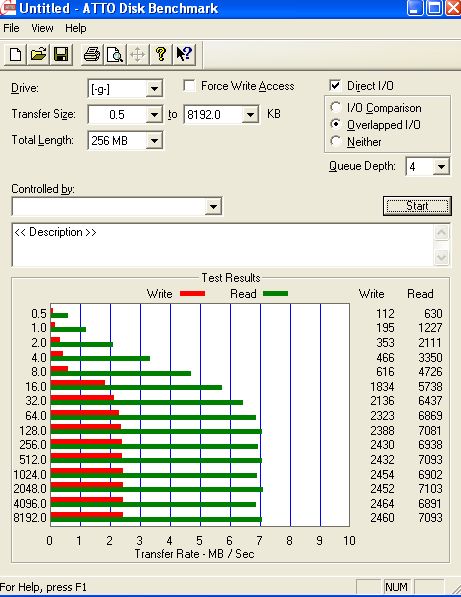Click the Read value 1227
461x597 pixels.
430,328
